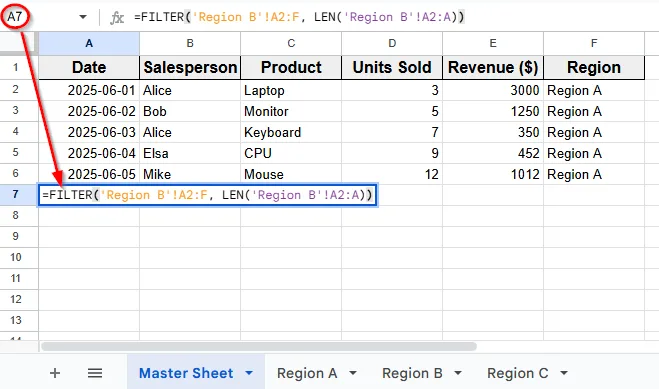
Task: Open the Region C tab dropdown arrow
Action: [x=564, y=373]
